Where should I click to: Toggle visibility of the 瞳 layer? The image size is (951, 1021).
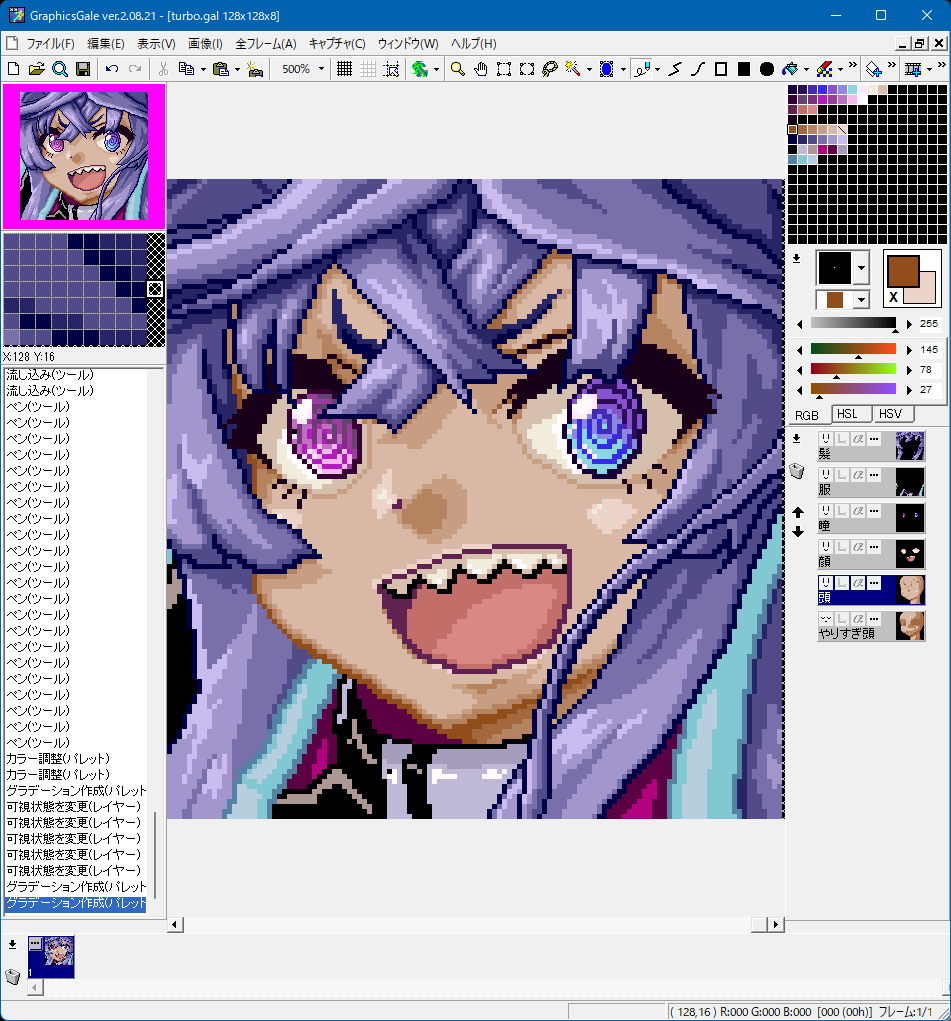826,511
